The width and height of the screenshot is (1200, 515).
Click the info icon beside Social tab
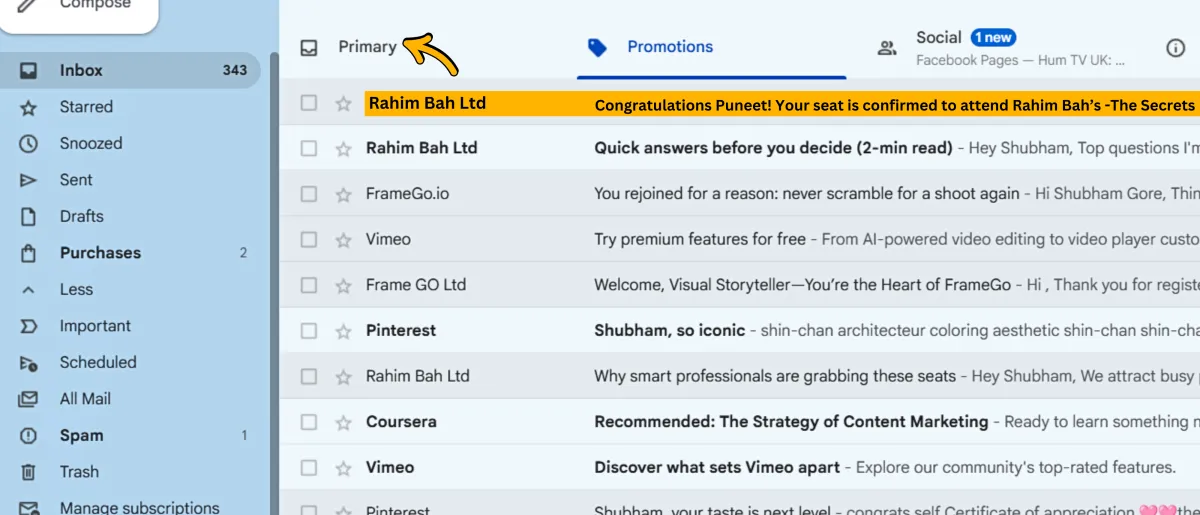1176,48
